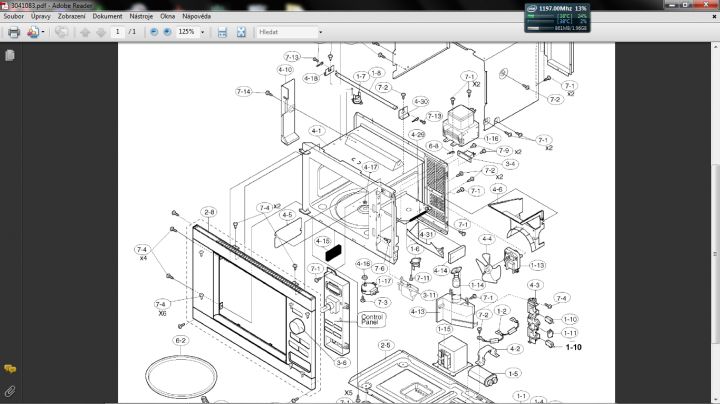Open the zoom level dropdown arrow
Viewport: 720px width, 404px height.
click(202, 32)
